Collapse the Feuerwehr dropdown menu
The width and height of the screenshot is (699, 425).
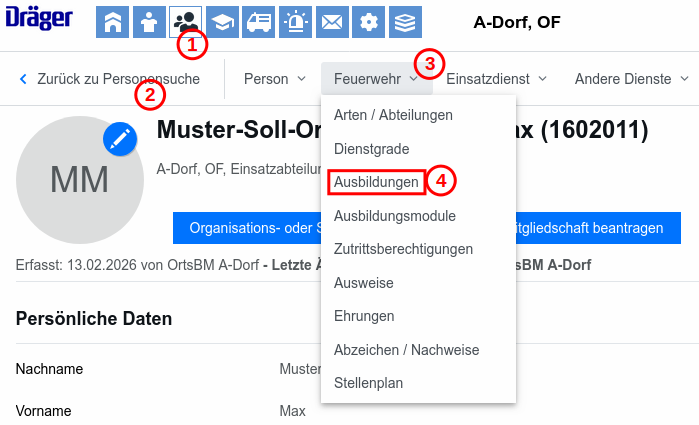coord(376,79)
